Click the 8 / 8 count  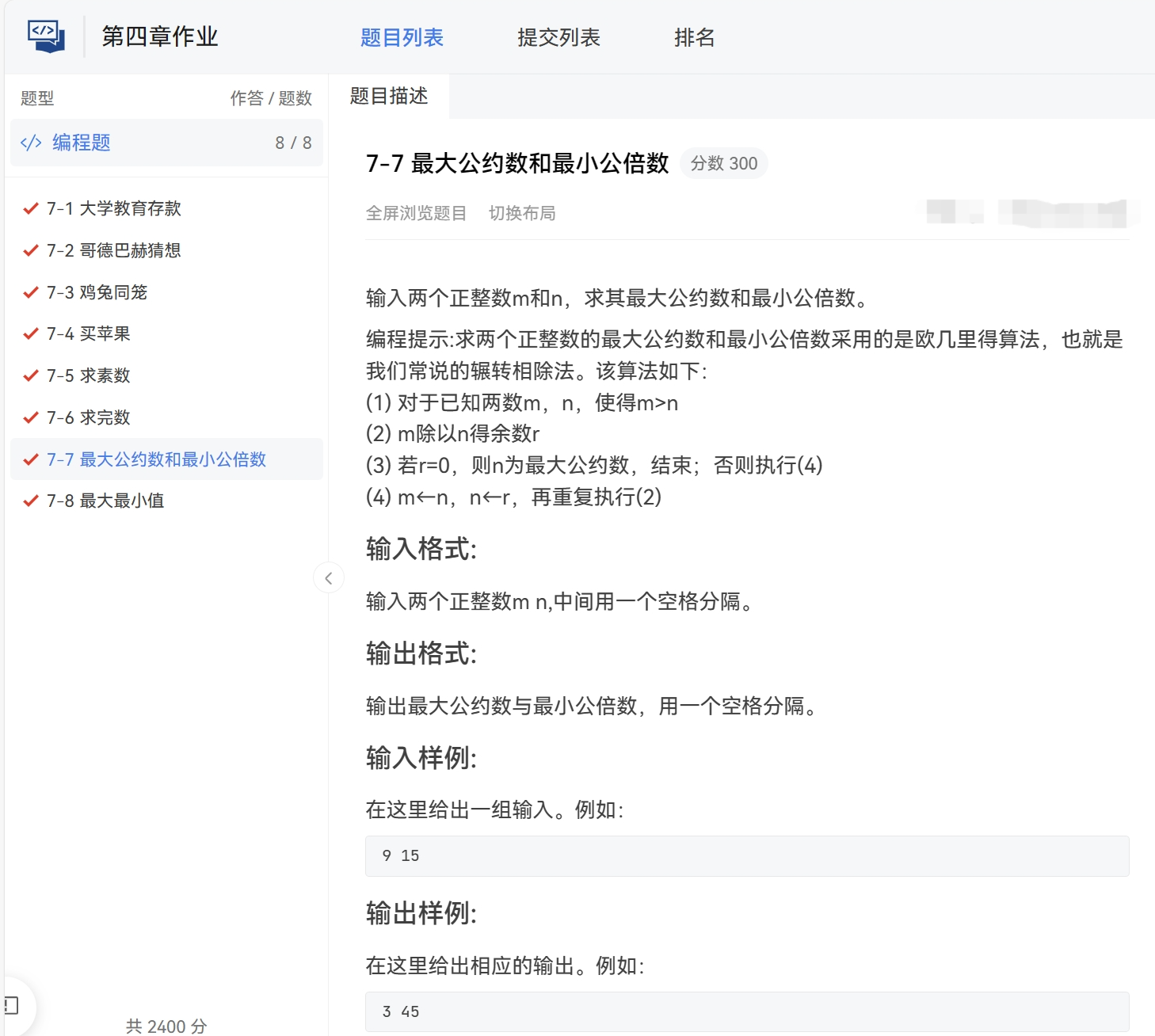(x=293, y=143)
